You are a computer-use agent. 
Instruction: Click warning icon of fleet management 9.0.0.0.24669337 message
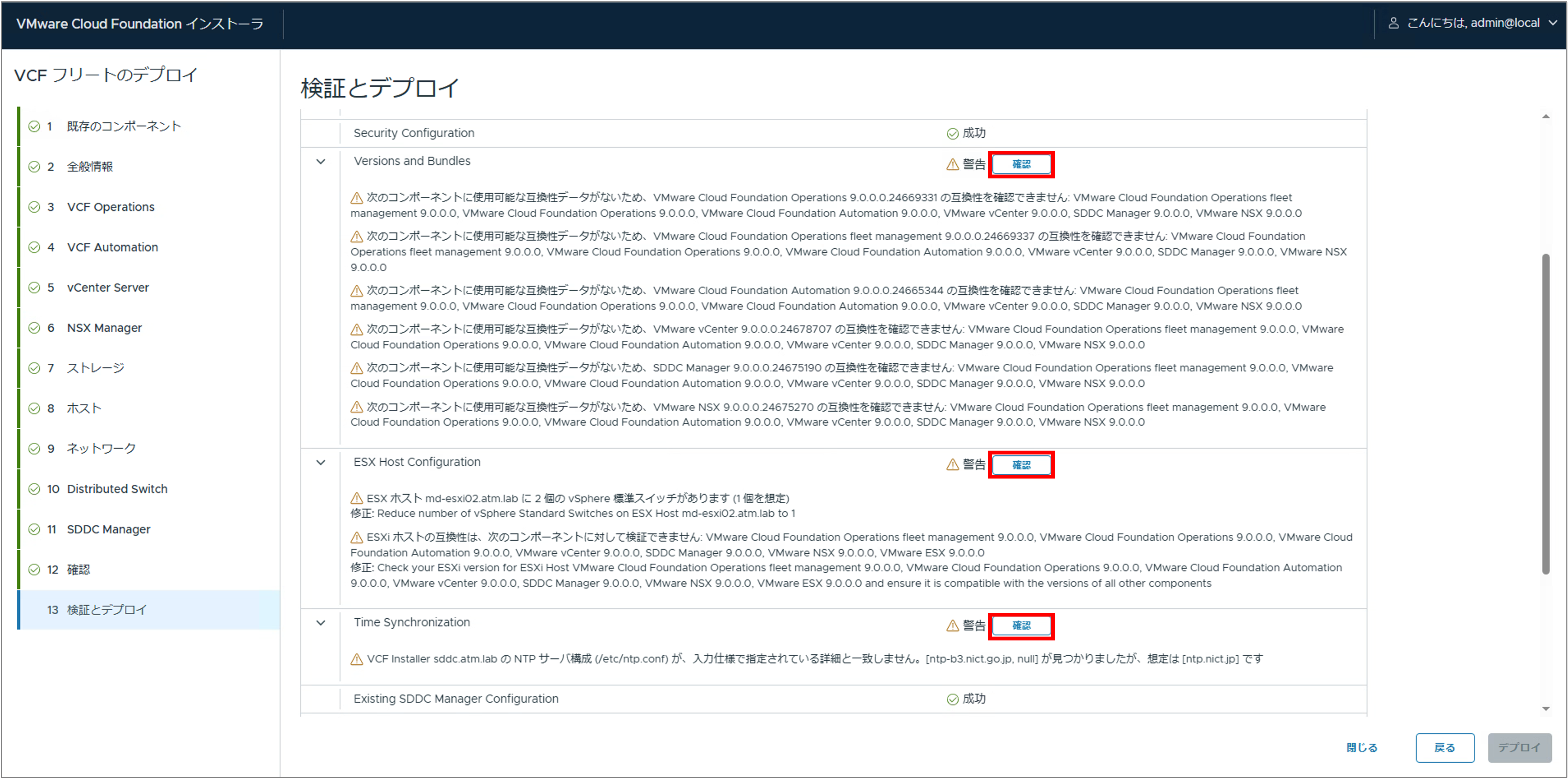tap(357, 236)
